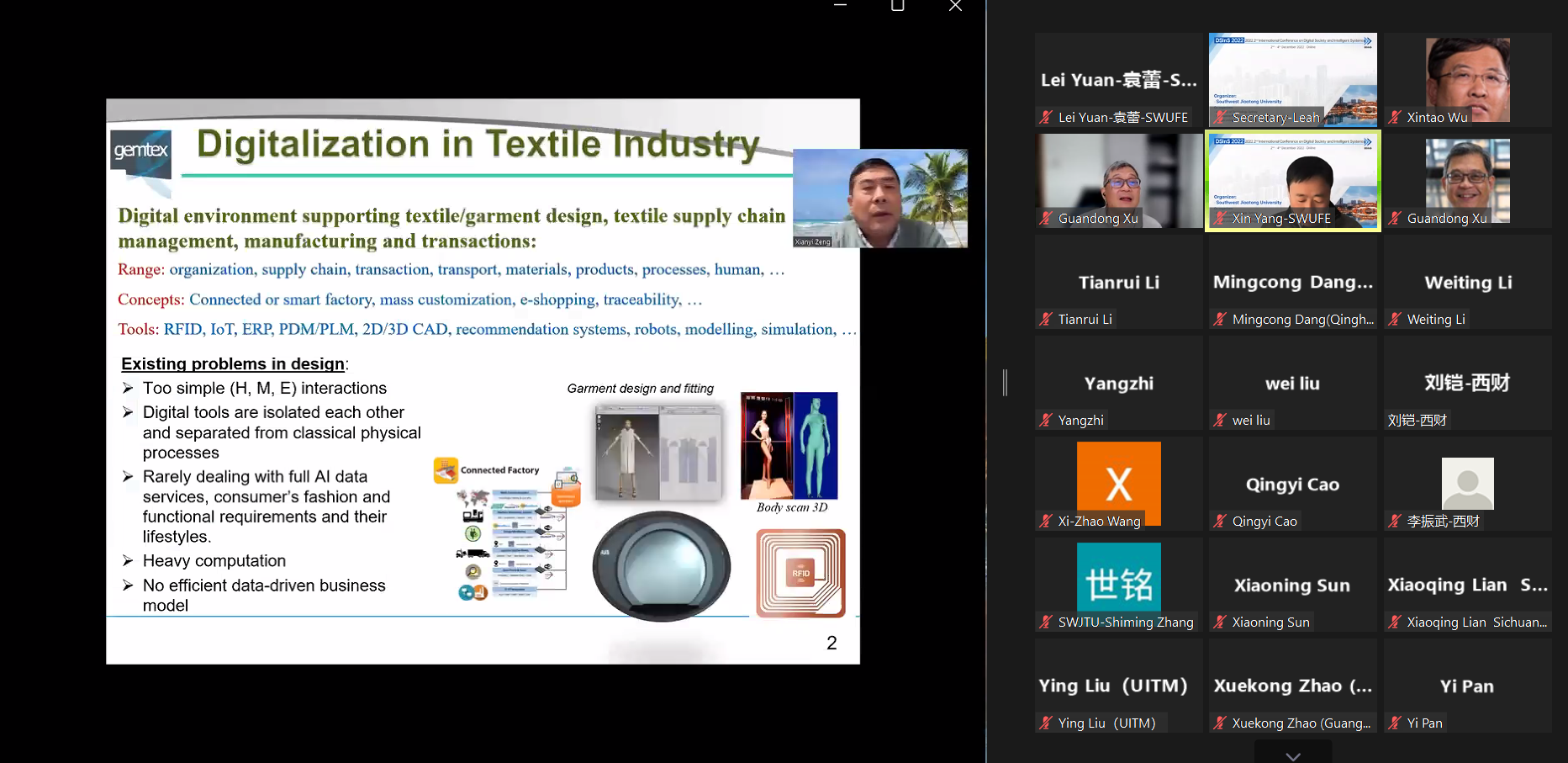
Task: Click 'Existing problems in design' heading
Action: (x=233, y=363)
